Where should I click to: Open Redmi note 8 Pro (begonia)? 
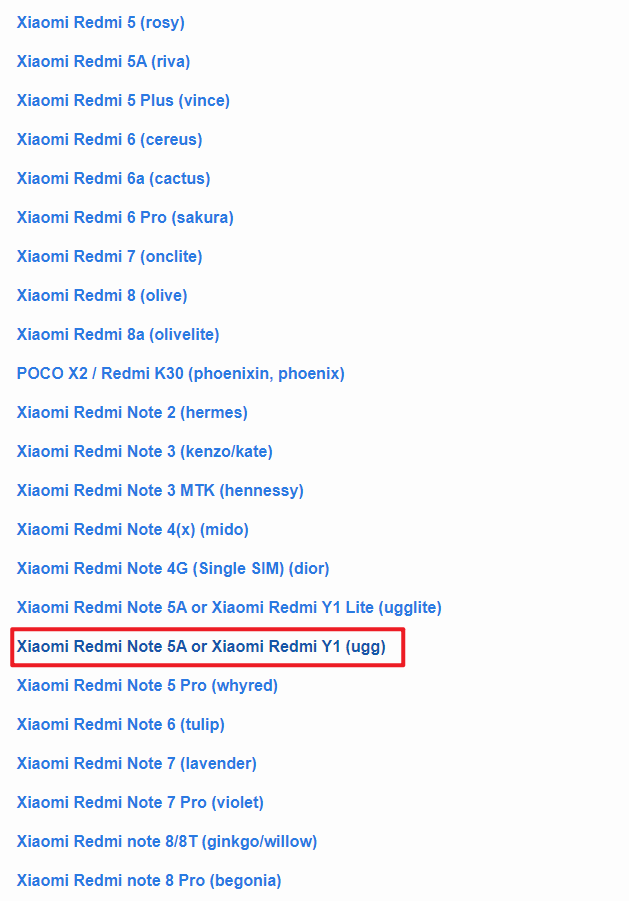pyautogui.click(x=149, y=881)
